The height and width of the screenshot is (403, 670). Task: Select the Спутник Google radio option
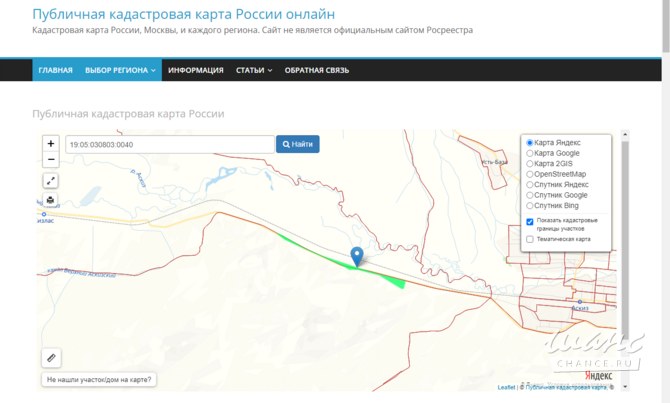pos(530,195)
